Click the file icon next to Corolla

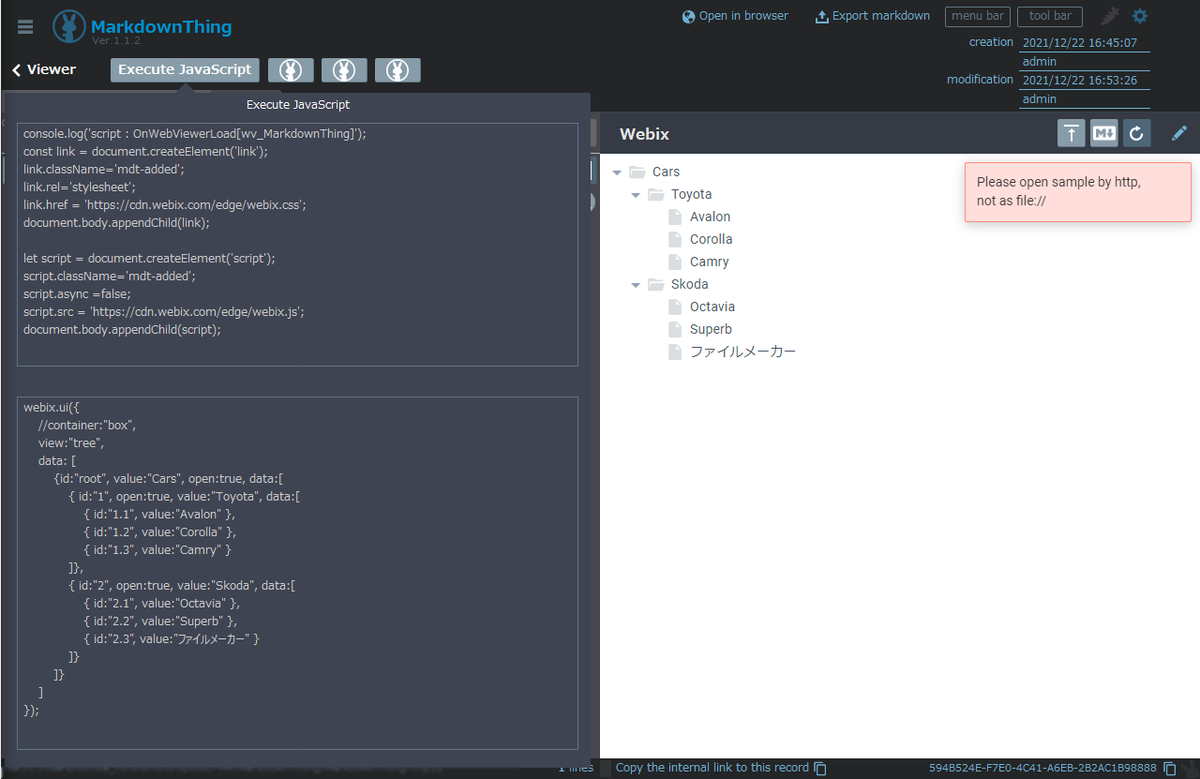tap(675, 239)
